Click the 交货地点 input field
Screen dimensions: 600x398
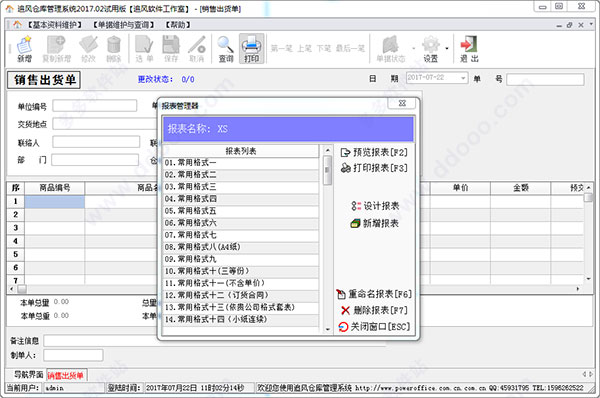(105, 124)
